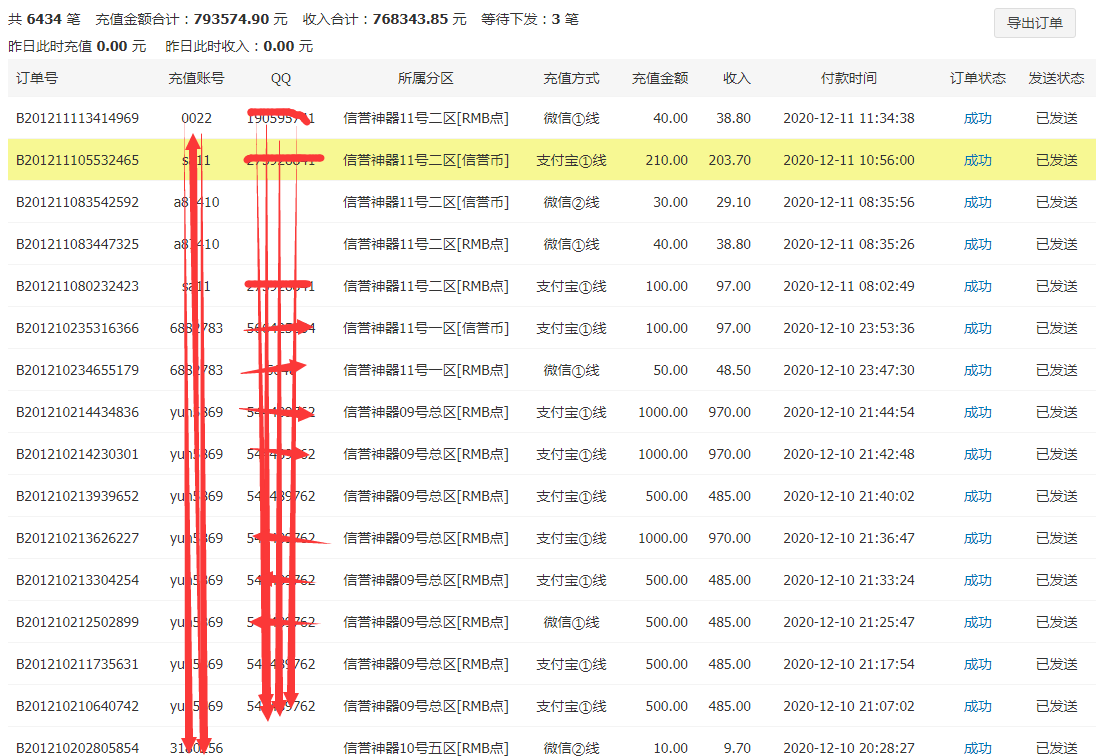Screen dimensions: 1107x756
Task: Click the QQ column header
Action: [279, 78]
